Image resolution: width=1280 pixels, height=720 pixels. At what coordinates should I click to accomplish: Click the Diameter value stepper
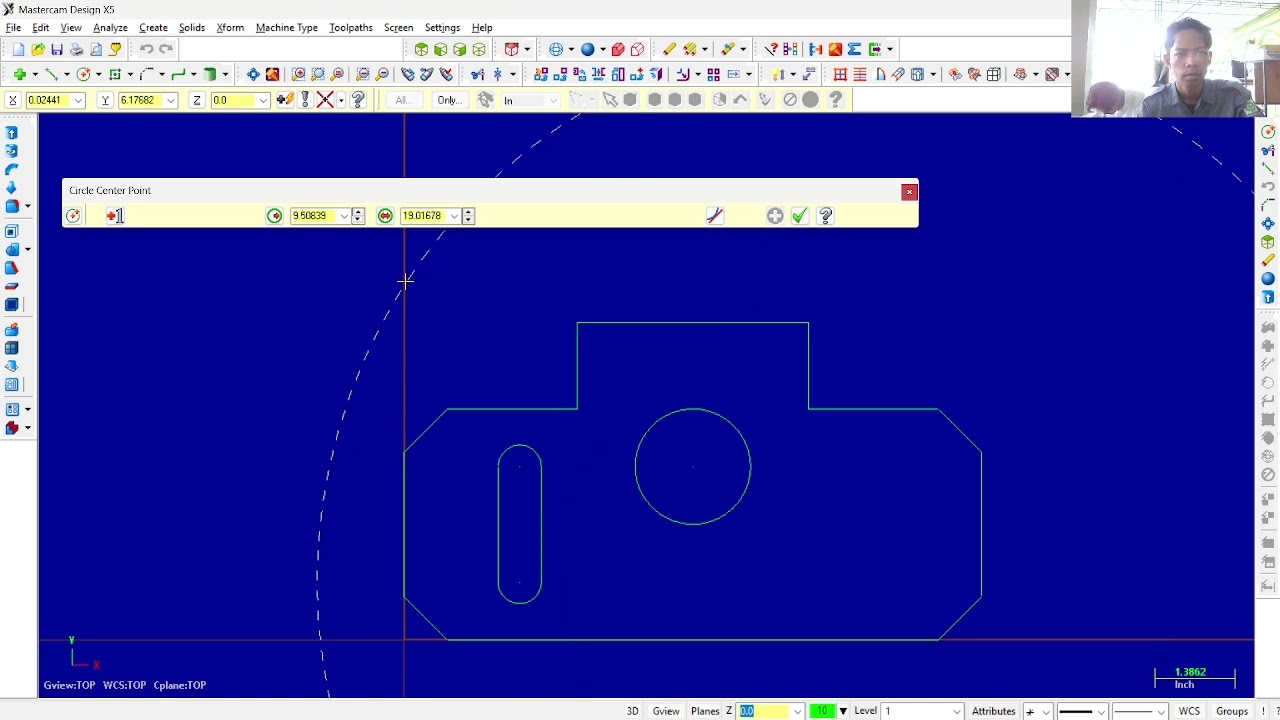click(x=468, y=216)
